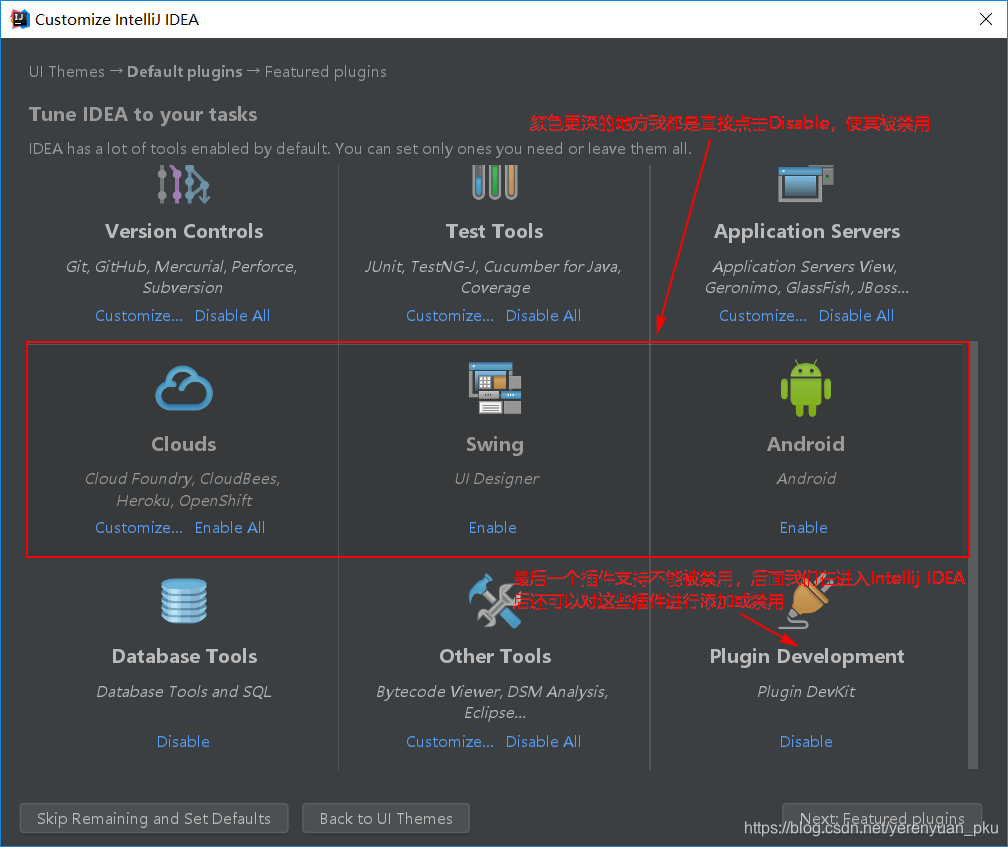Click the plugin list vertical scrollbar
This screenshot has width=1008, height=847.
[973, 555]
